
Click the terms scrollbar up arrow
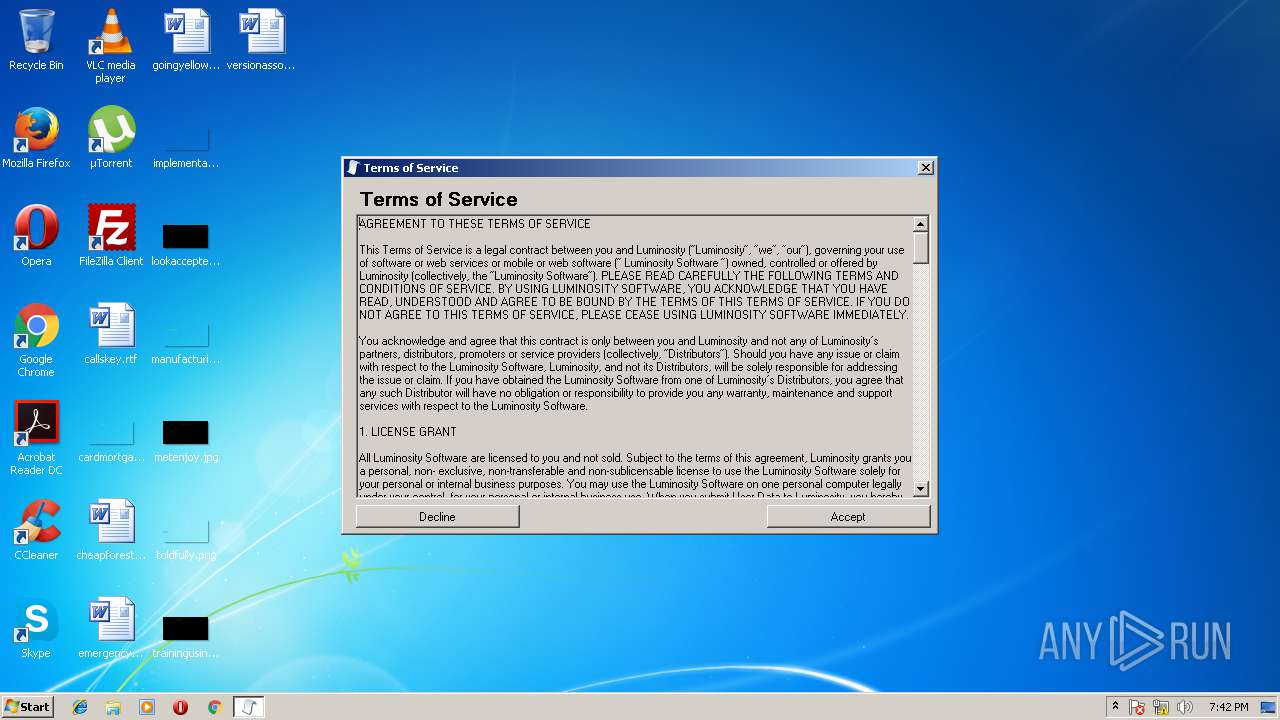click(x=921, y=224)
